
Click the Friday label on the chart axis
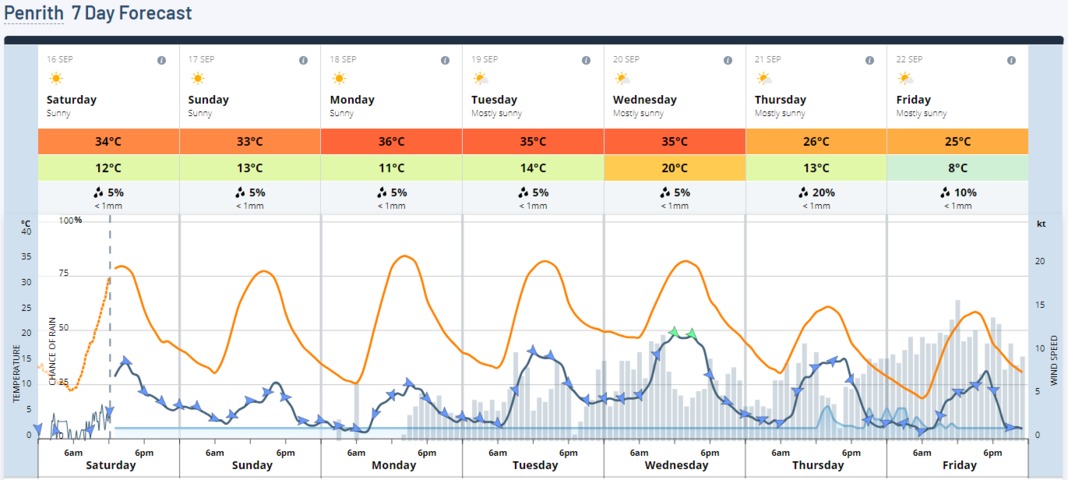(958, 466)
